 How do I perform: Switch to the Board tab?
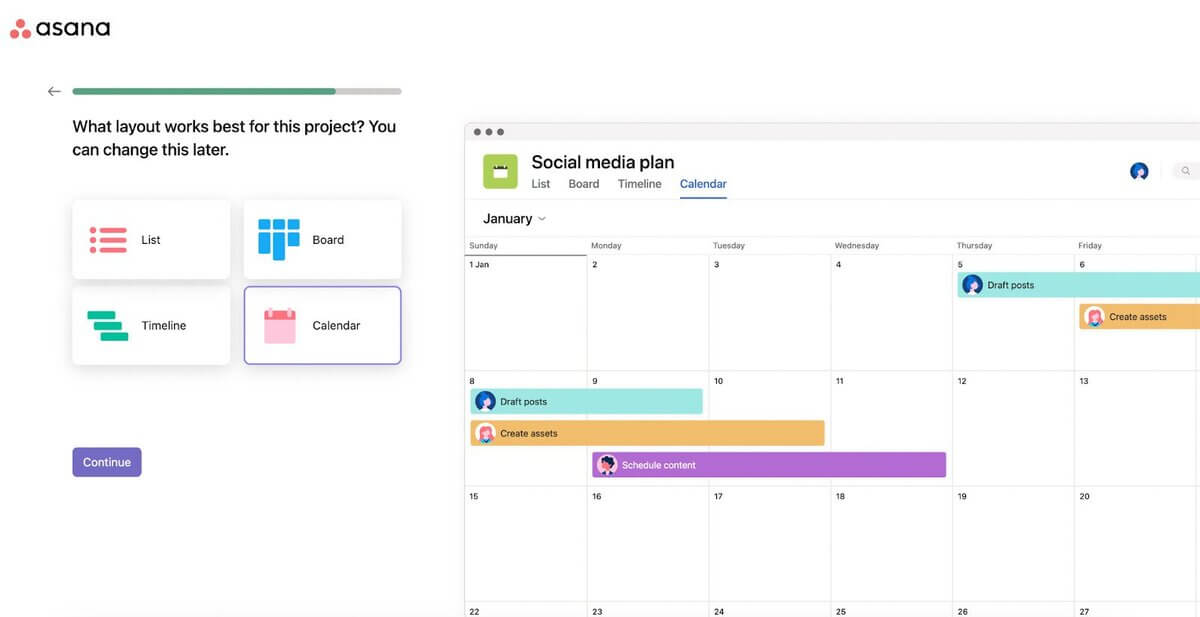583,184
